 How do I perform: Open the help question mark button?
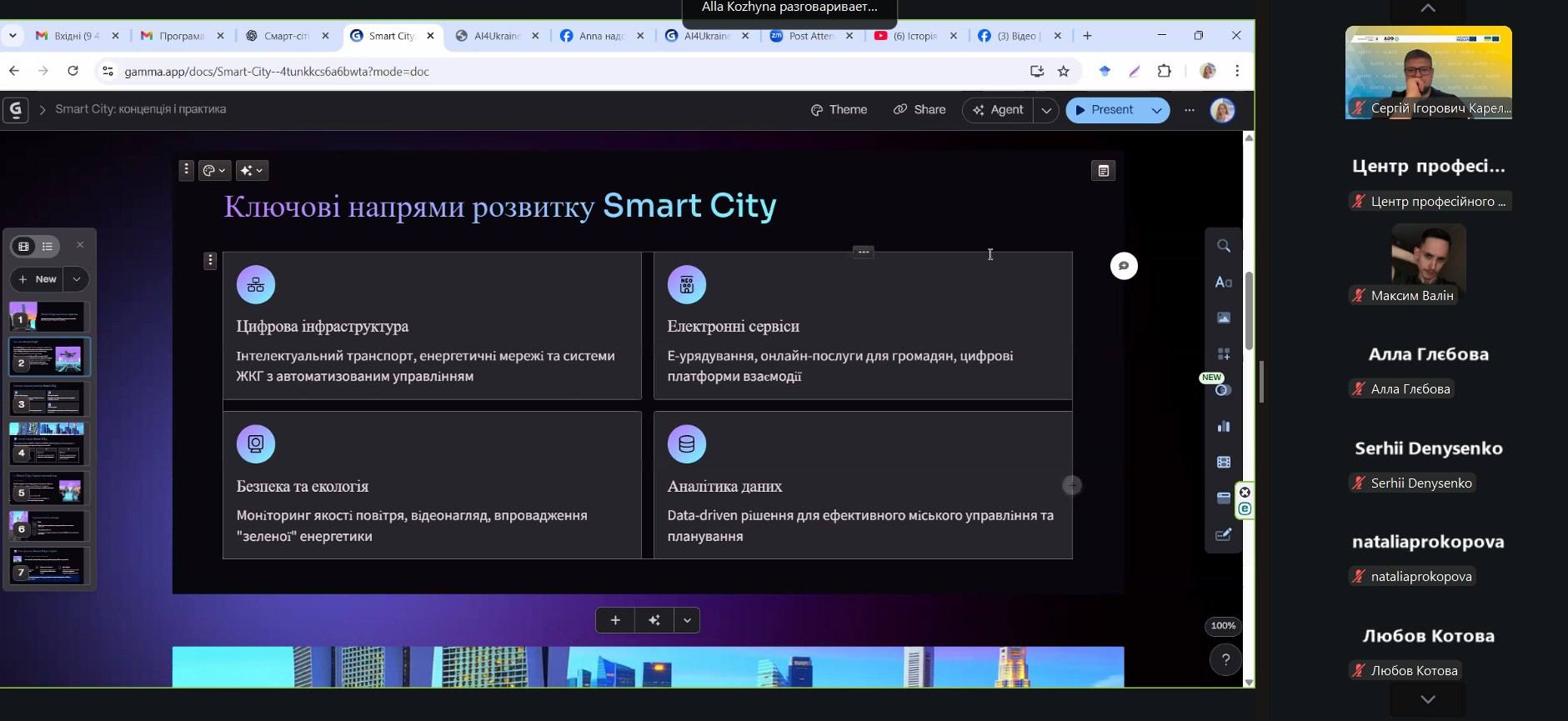(x=1225, y=660)
